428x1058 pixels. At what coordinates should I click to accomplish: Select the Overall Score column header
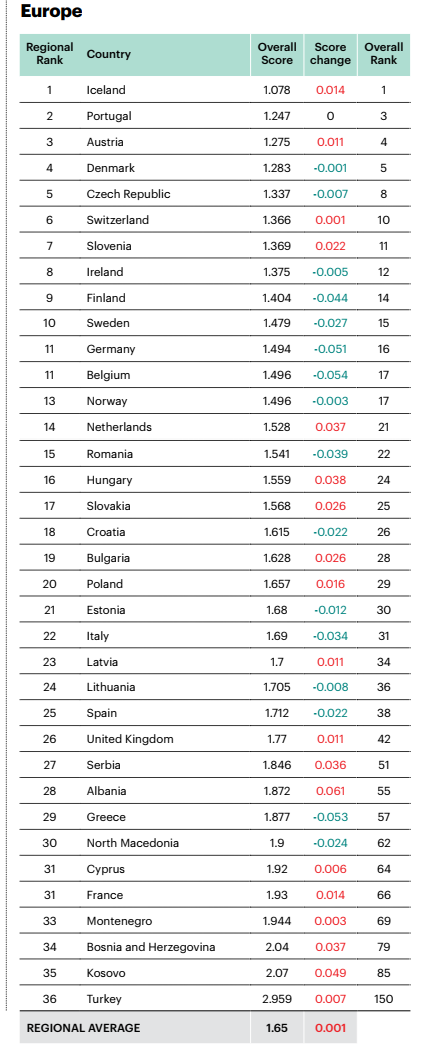point(277,54)
